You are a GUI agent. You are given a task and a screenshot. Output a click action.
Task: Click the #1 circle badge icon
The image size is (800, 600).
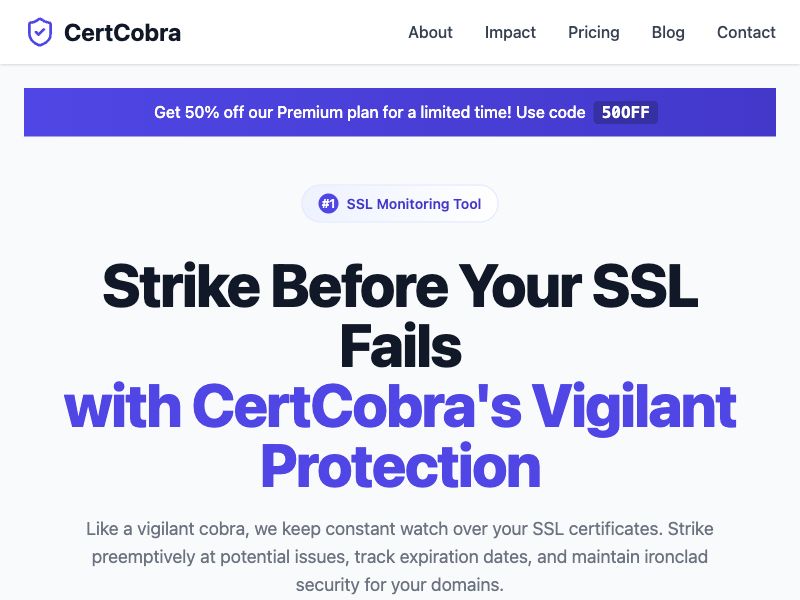328,204
